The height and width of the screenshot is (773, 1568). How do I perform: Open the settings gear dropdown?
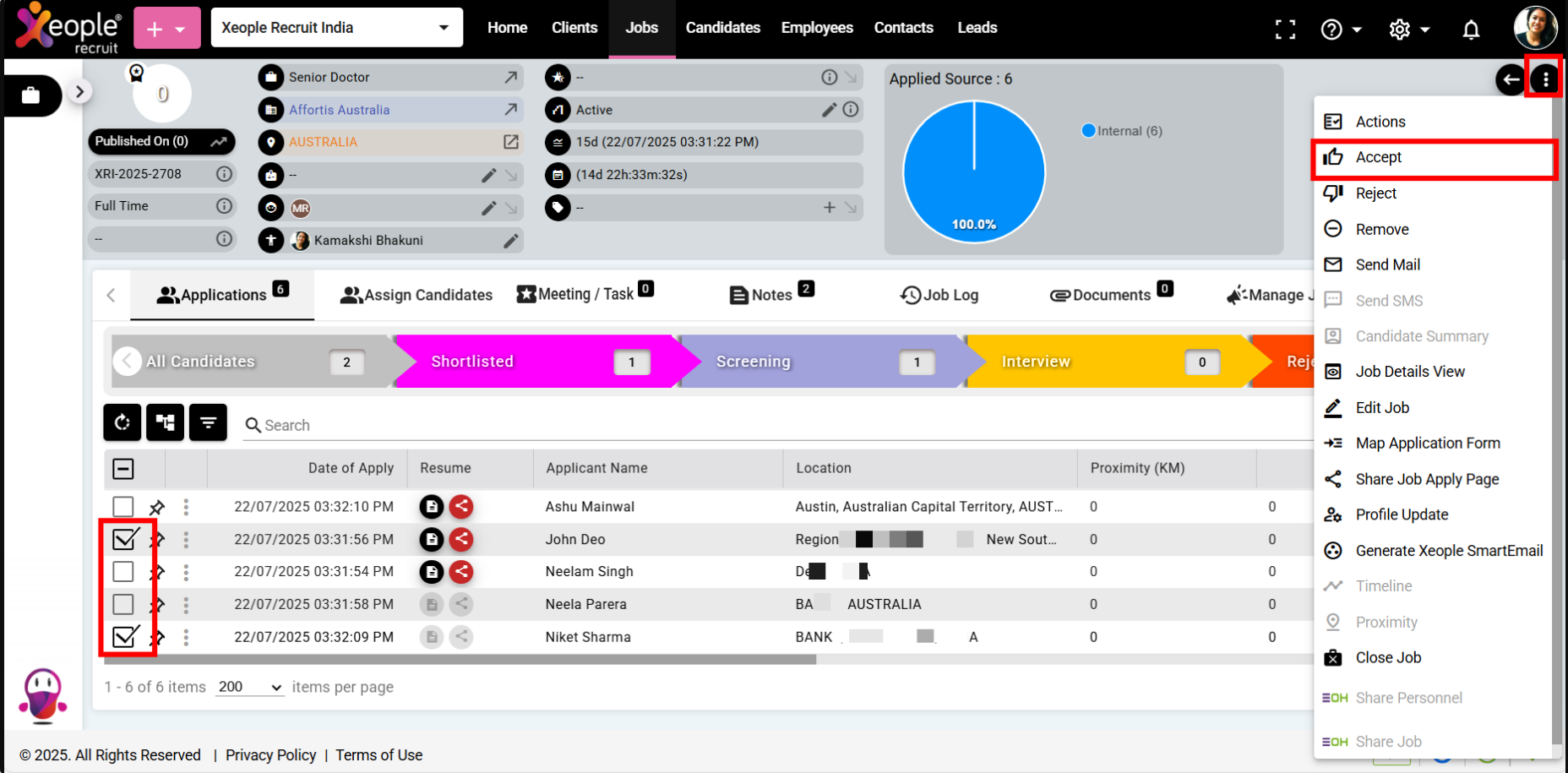coord(1408,30)
